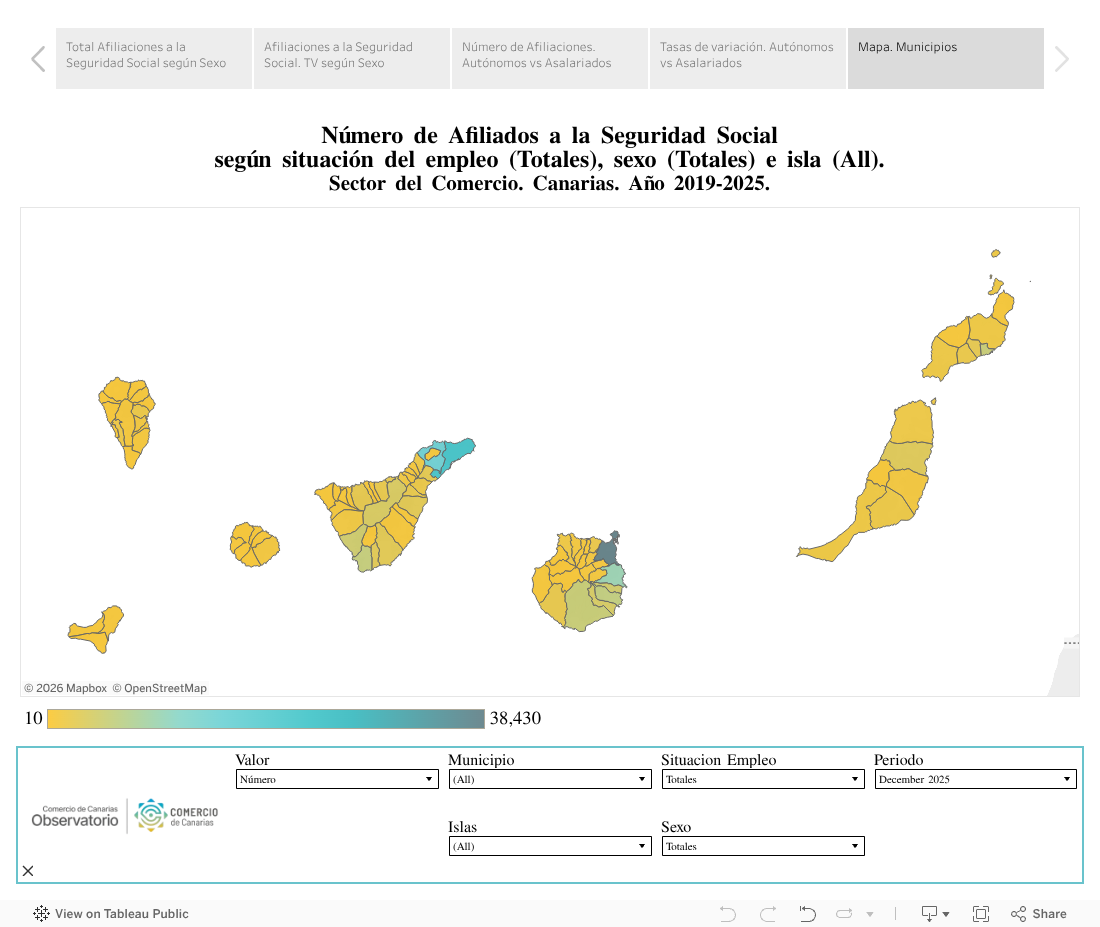Open the Download menu icon

(935, 914)
